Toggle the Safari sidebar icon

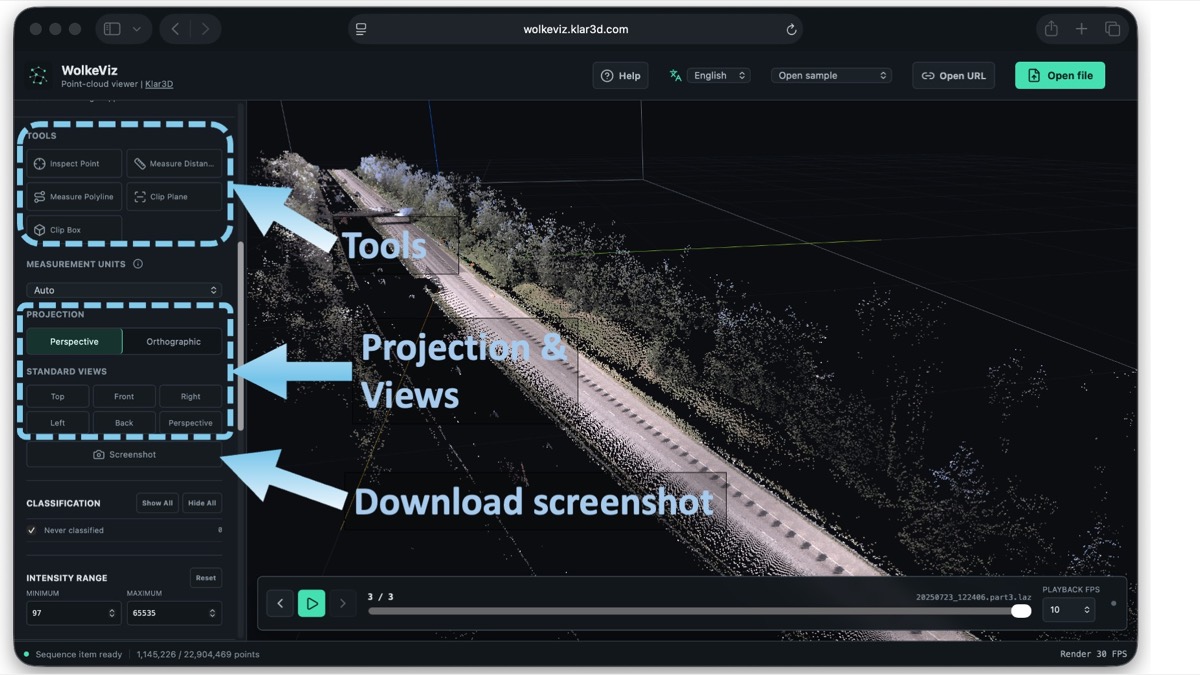click(x=112, y=29)
